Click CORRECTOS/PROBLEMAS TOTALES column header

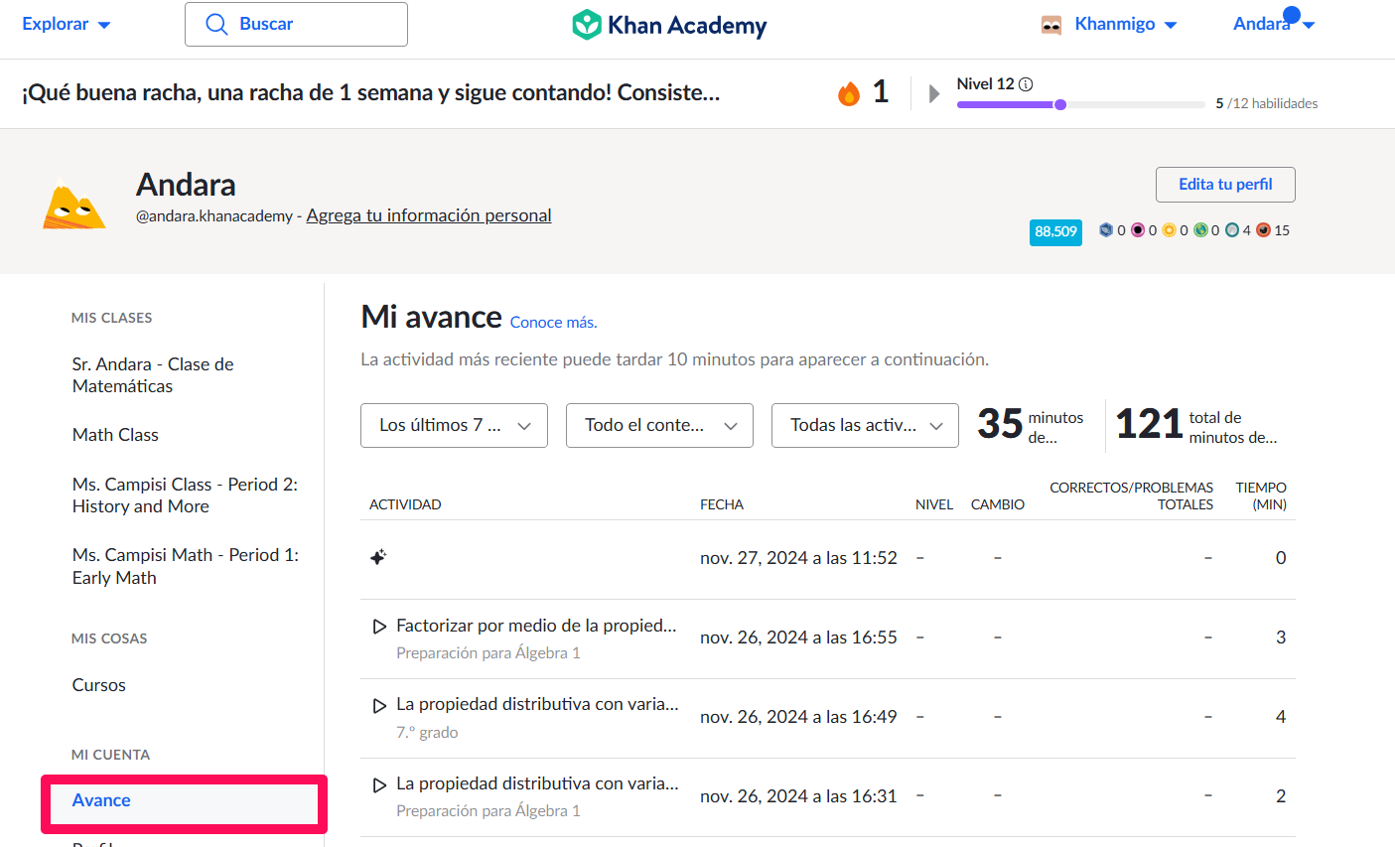click(x=1131, y=496)
